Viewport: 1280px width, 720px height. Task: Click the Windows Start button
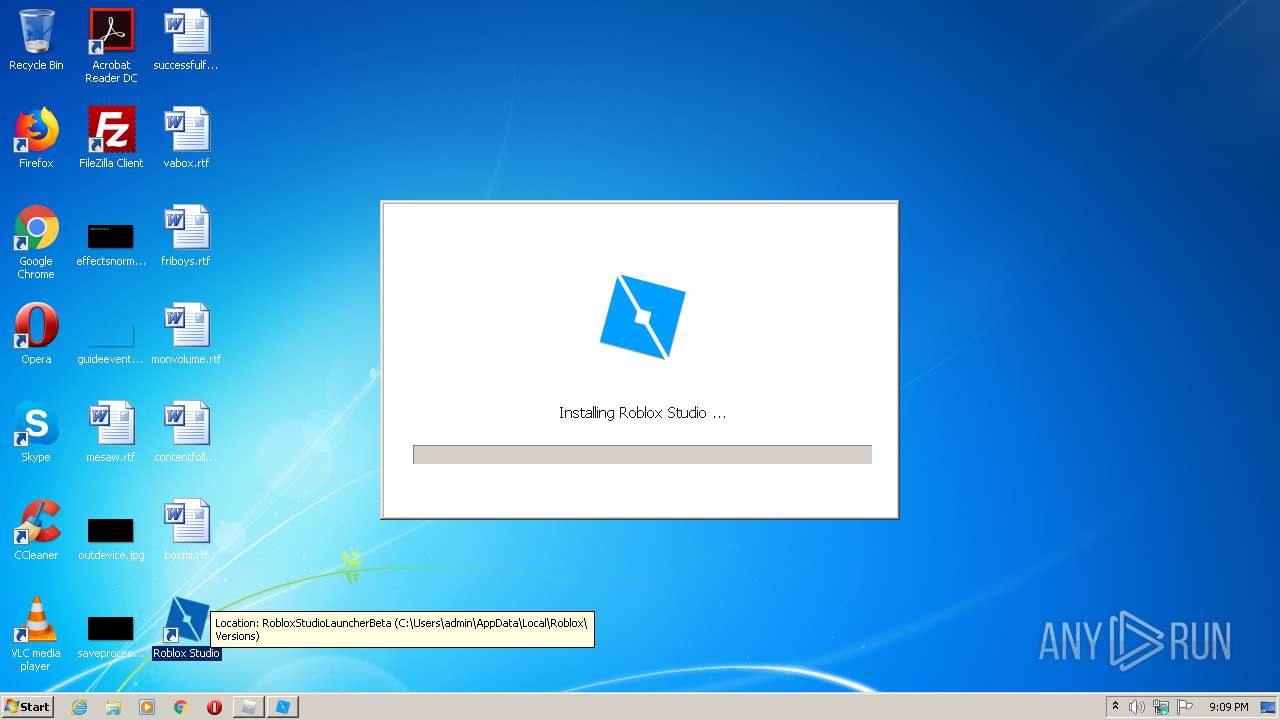coord(28,707)
